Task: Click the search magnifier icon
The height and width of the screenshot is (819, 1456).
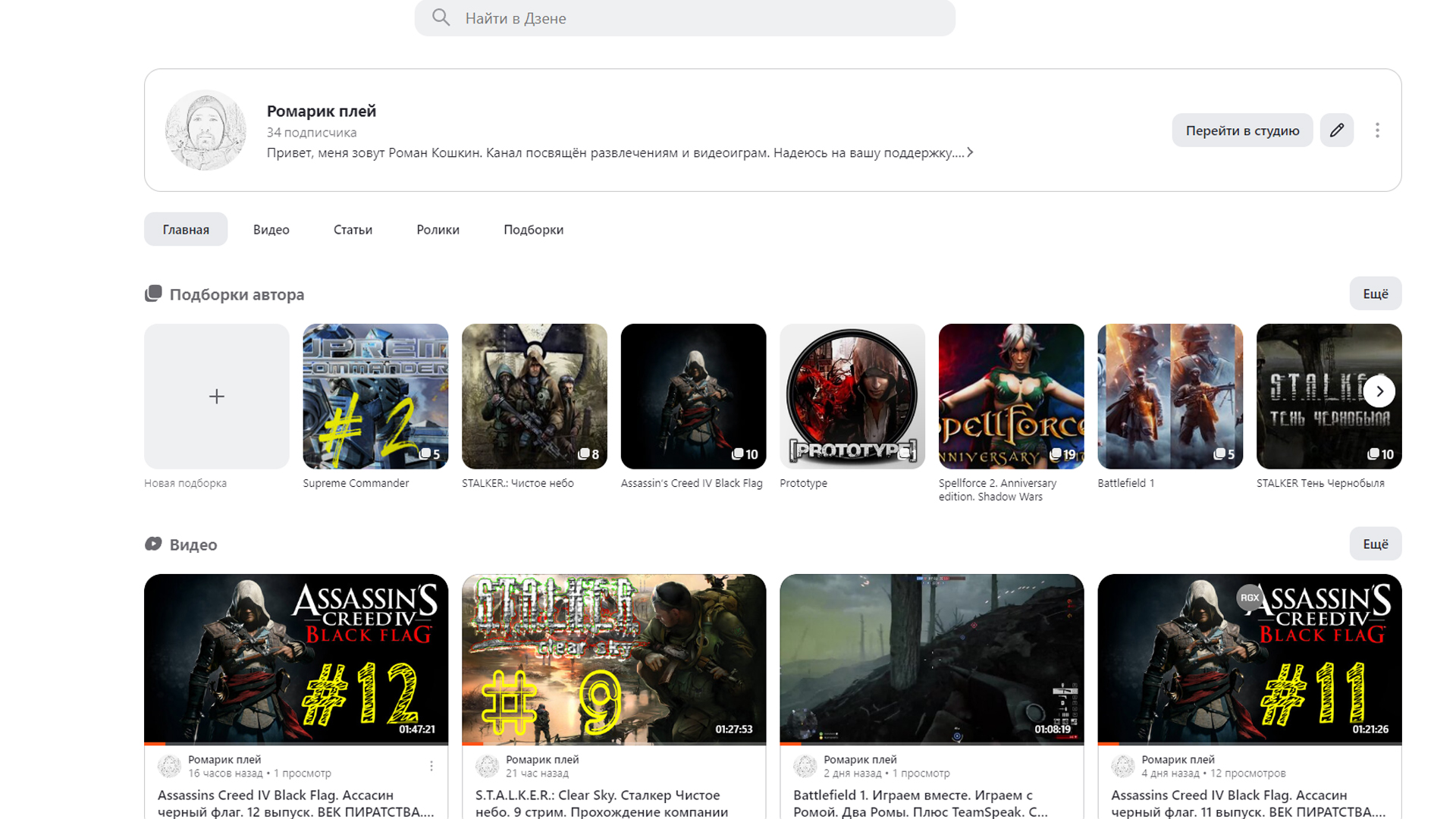Action: tap(441, 17)
